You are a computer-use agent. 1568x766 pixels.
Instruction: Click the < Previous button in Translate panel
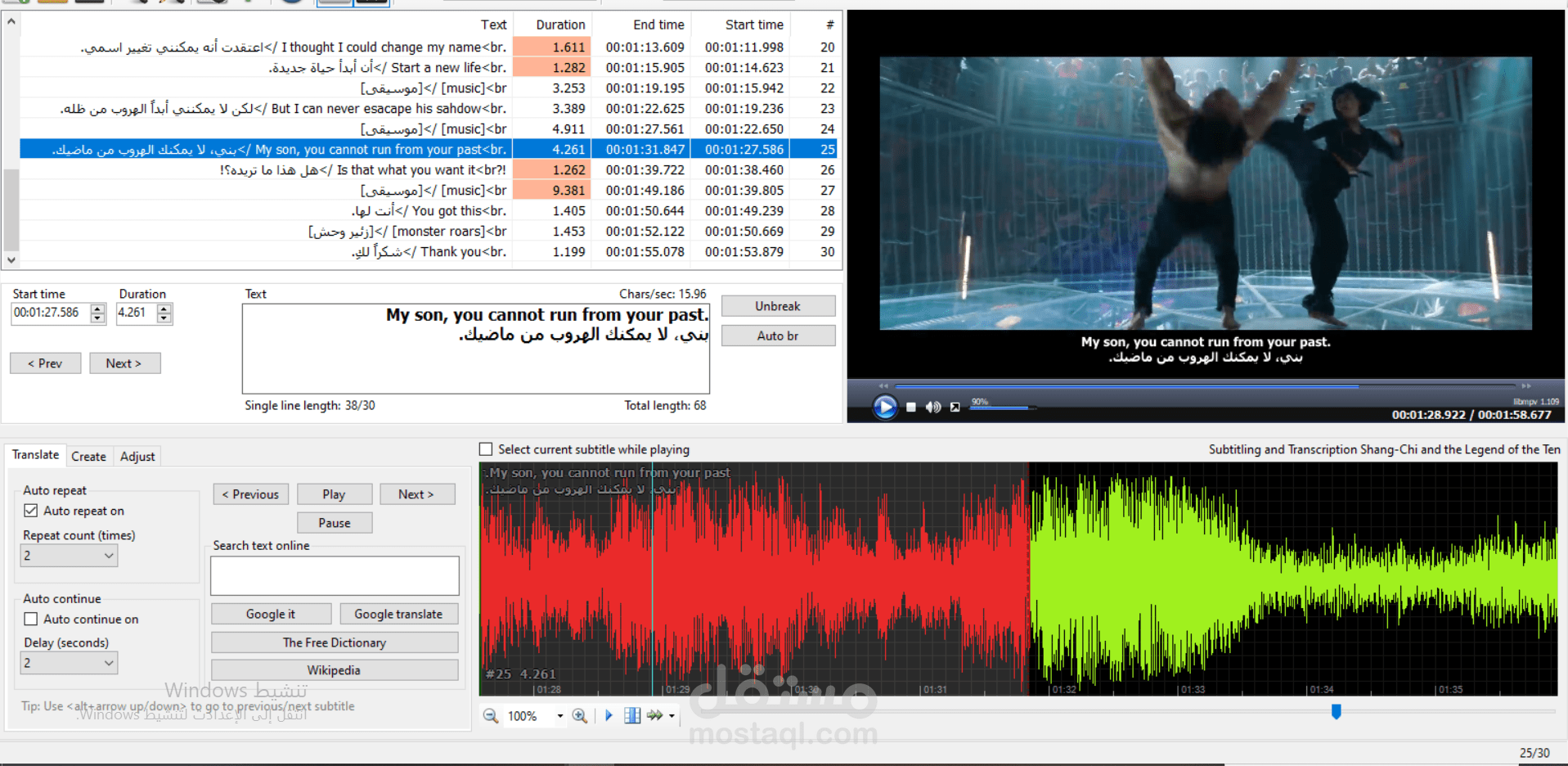251,494
